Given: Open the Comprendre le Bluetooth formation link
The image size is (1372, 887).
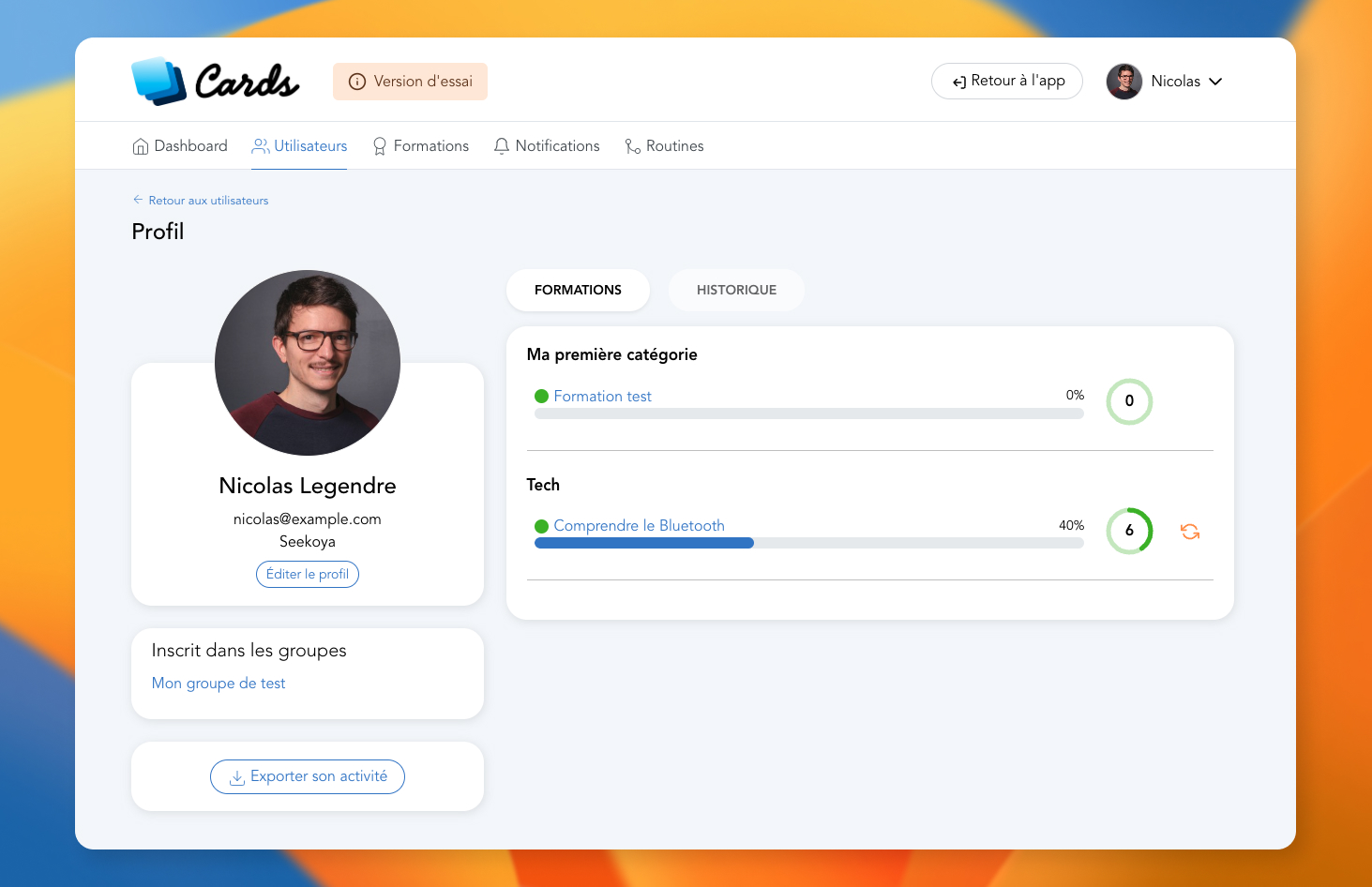Looking at the screenshot, I should pos(639,525).
